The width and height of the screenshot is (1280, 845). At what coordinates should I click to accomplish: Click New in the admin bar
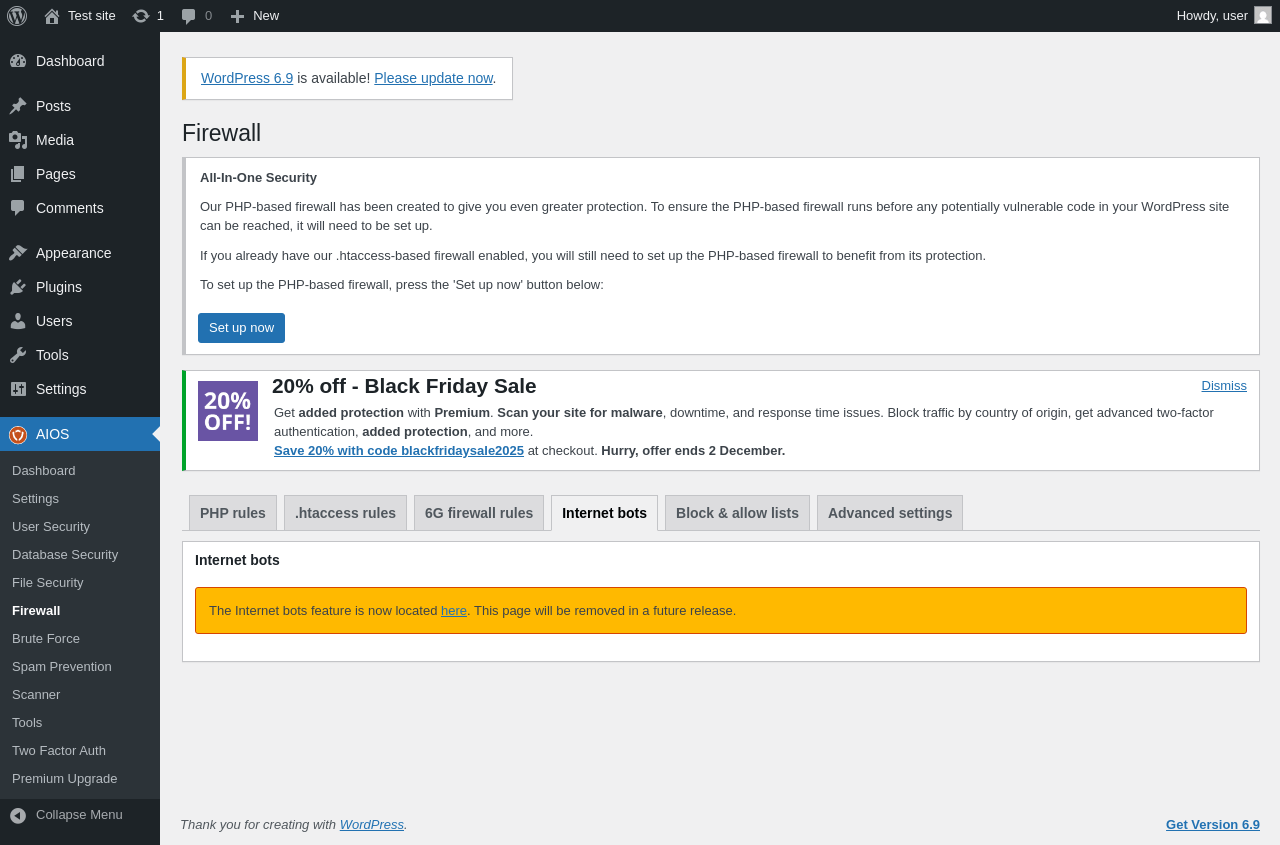tap(255, 16)
